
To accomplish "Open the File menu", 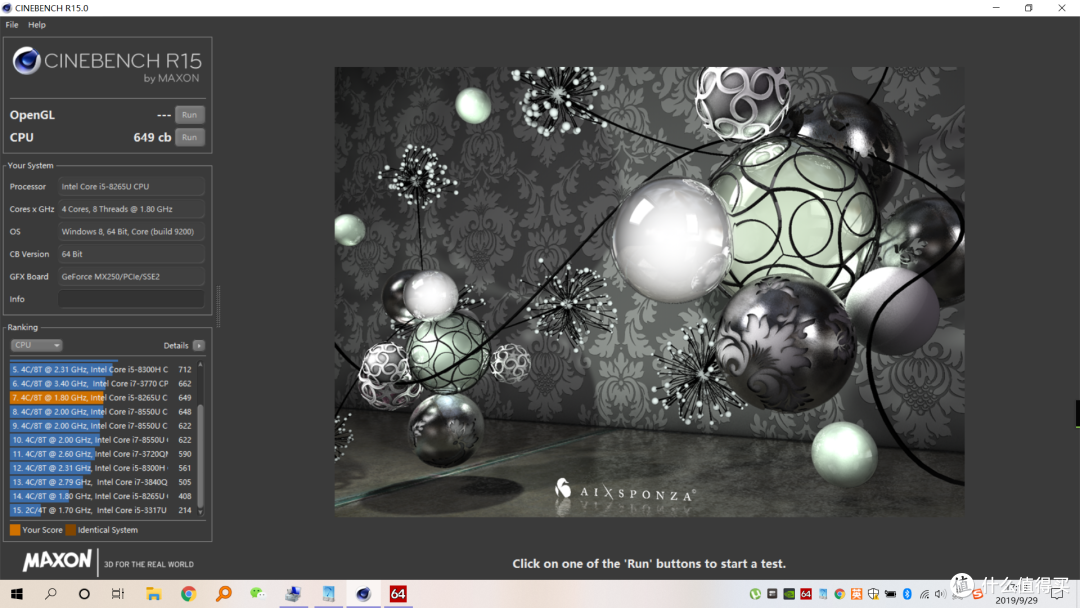I will pos(12,25).
